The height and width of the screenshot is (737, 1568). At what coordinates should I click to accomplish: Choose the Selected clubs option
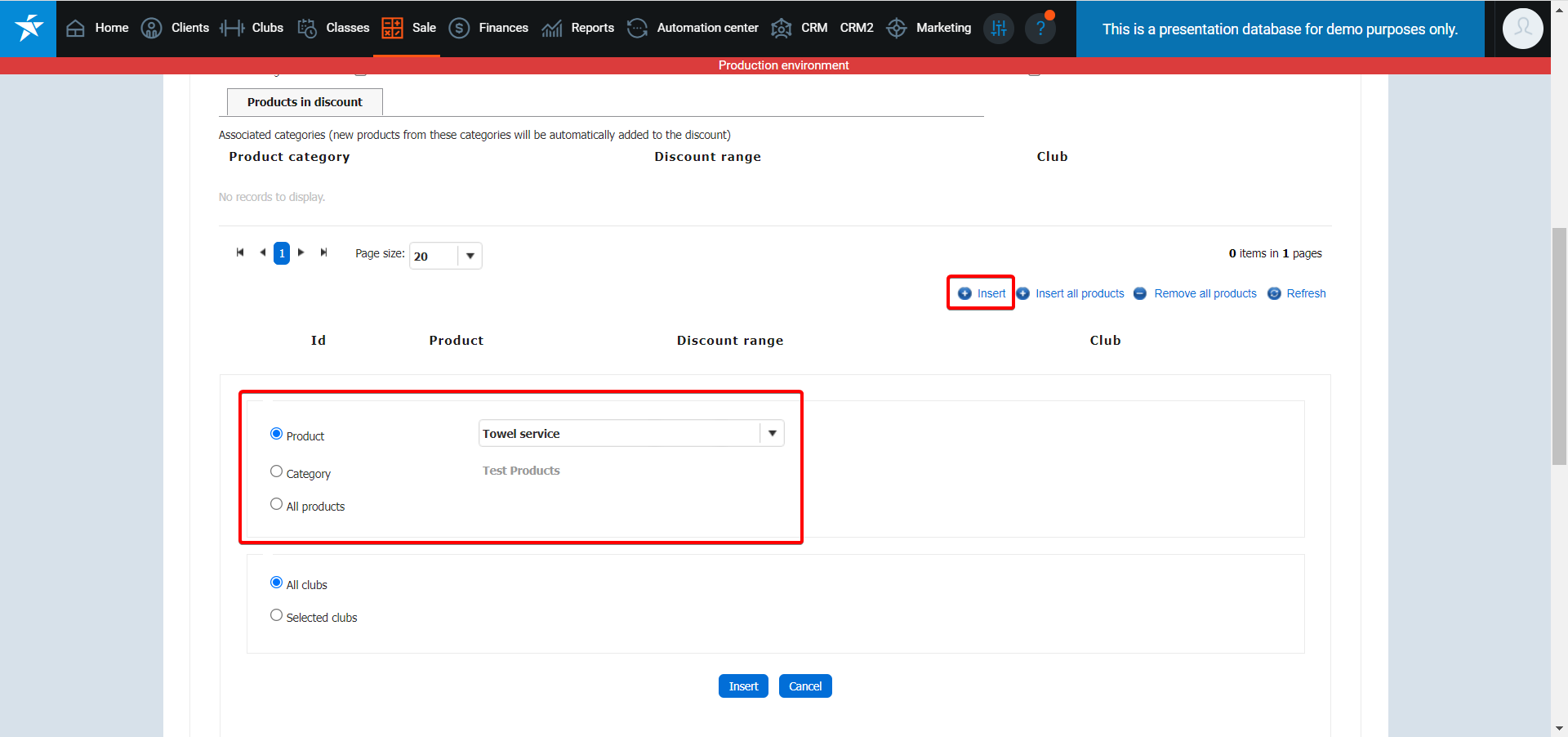coord(276,615)
